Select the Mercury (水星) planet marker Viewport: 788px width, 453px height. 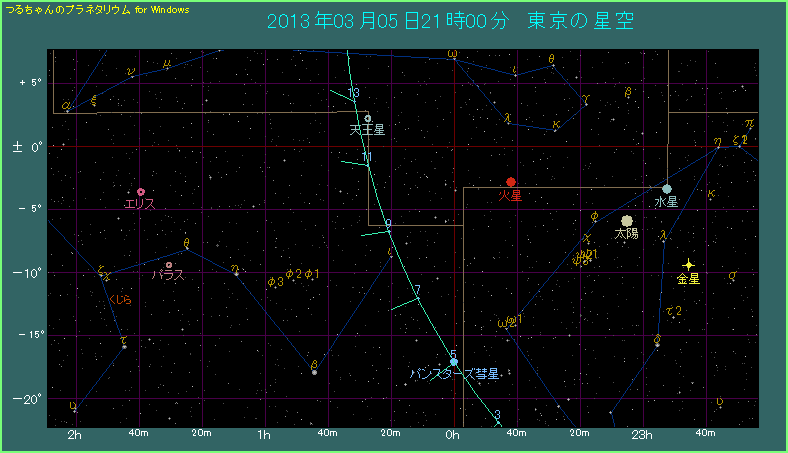pos(667,189)
